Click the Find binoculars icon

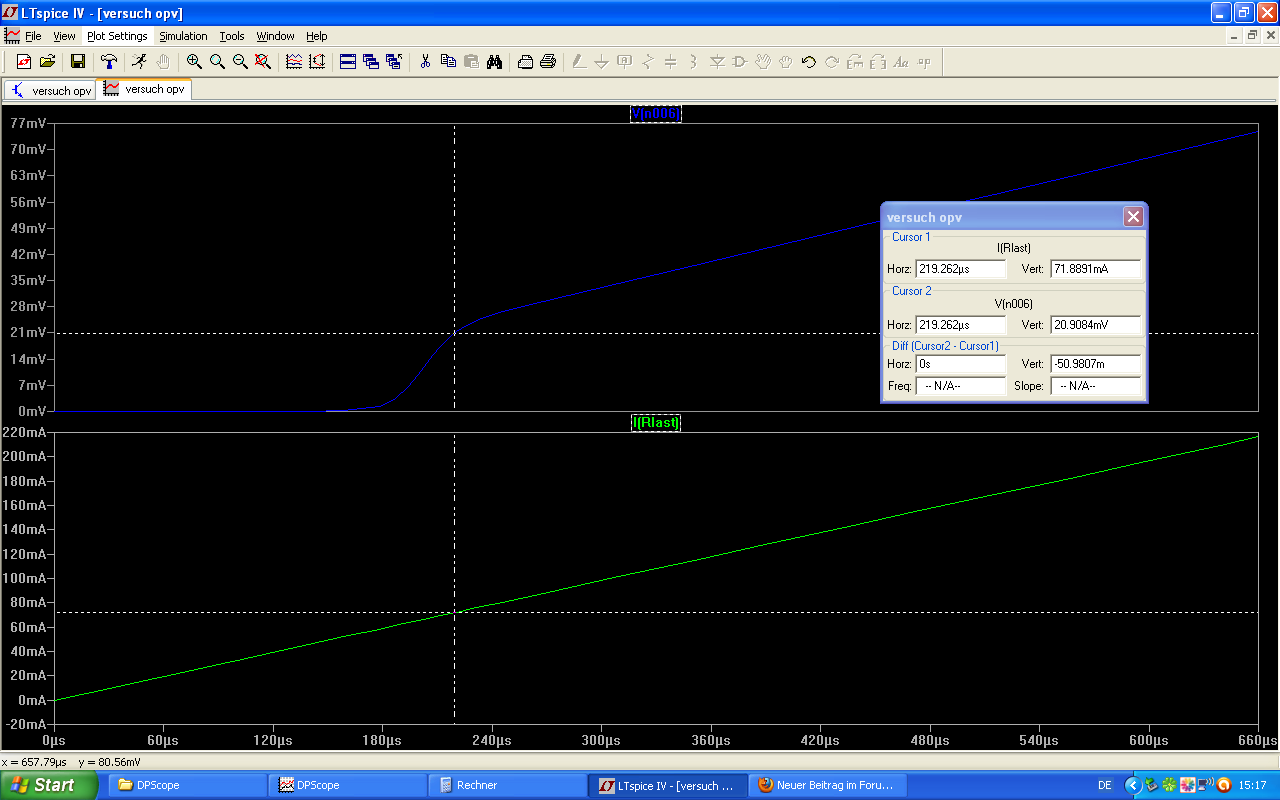pos(494,62)
